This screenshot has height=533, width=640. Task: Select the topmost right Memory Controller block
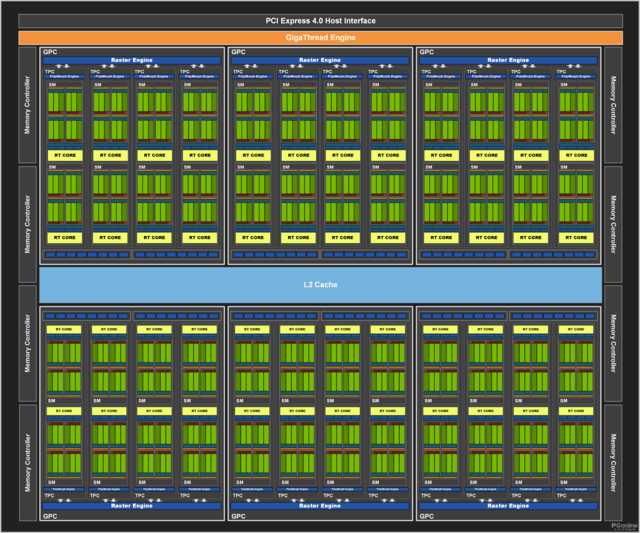[613, 105]
